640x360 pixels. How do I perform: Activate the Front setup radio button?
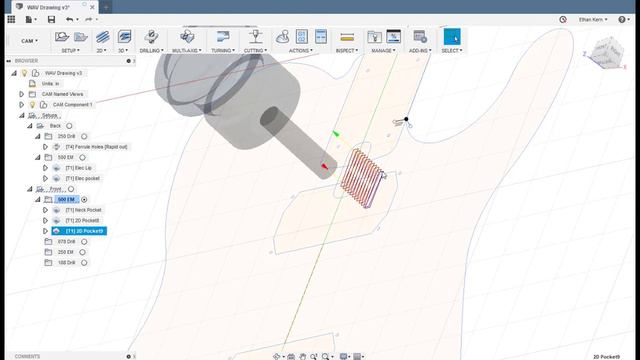pyautogui.click(x=71, y=189)
